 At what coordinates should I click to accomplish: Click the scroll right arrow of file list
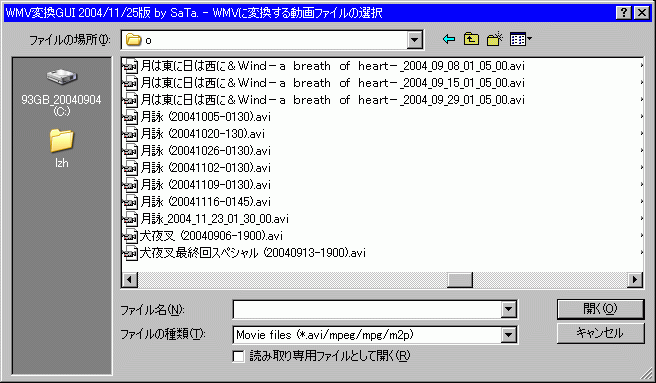pos(635,280)
